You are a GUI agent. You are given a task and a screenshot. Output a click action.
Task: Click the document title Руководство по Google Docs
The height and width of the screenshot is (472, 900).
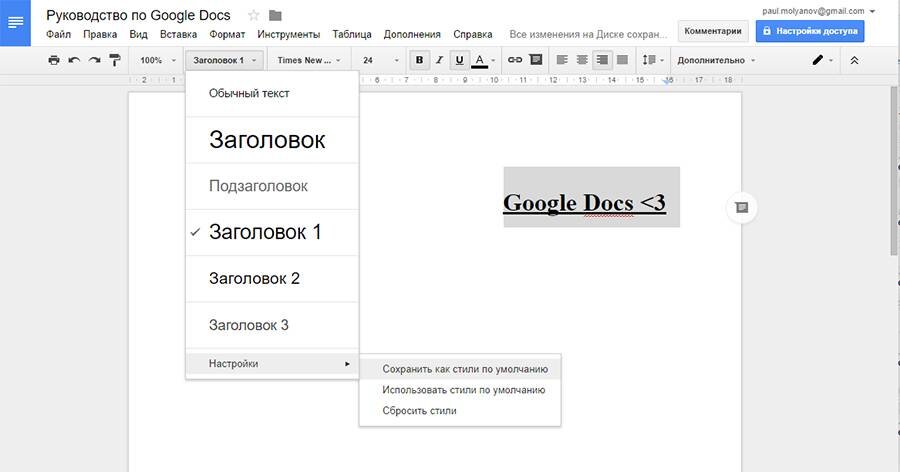pos(138,16)
